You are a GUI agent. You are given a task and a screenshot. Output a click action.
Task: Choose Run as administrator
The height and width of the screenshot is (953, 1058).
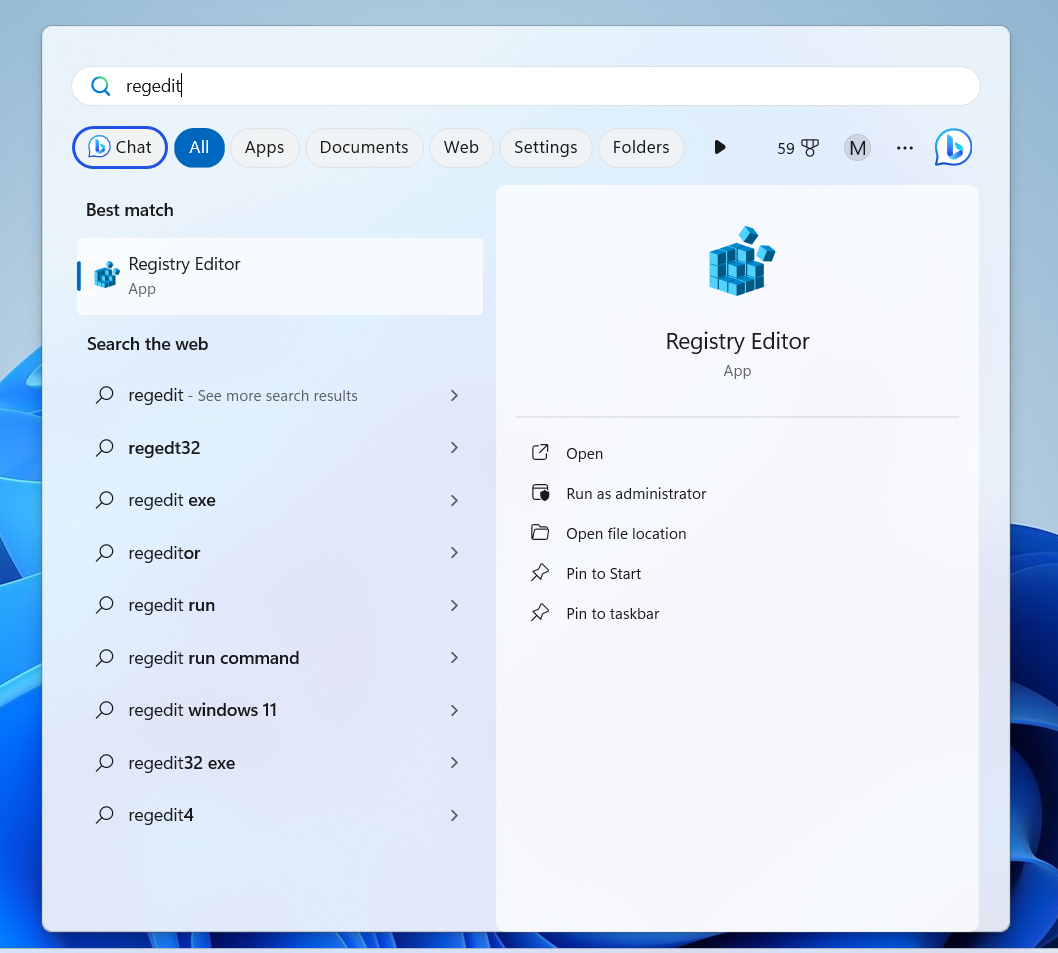click(x=636, y=493)
